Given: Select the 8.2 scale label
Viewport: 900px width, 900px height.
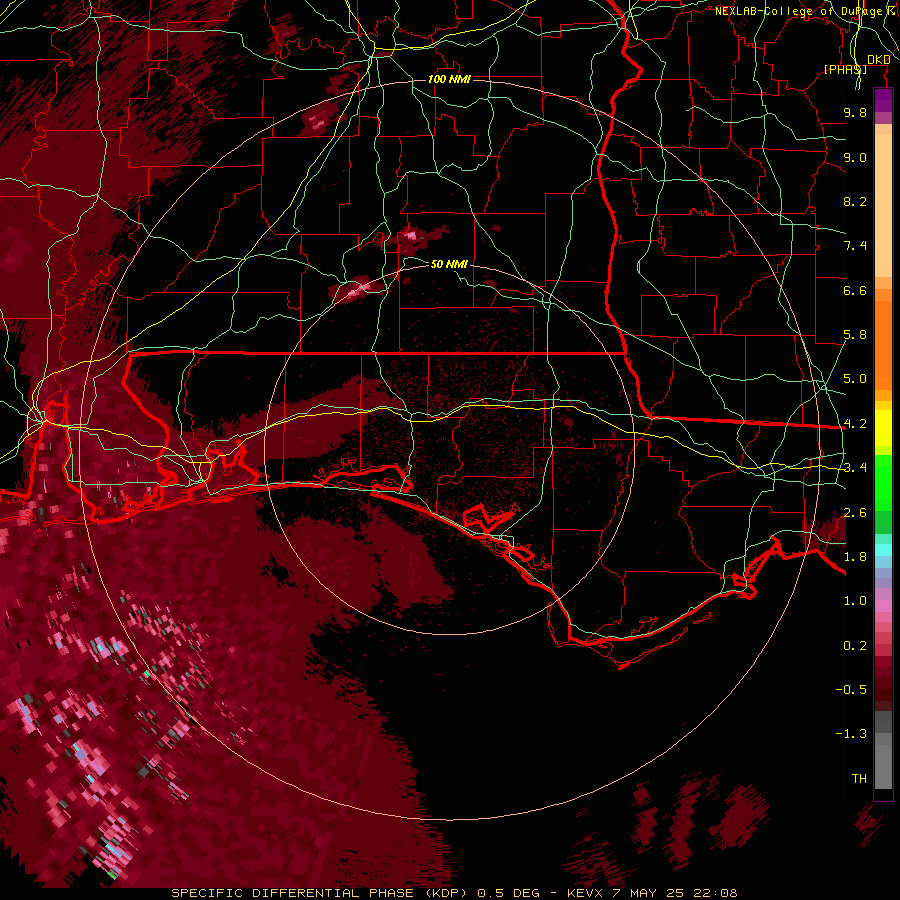Looking at the screenshot, I should click(855, 201).
